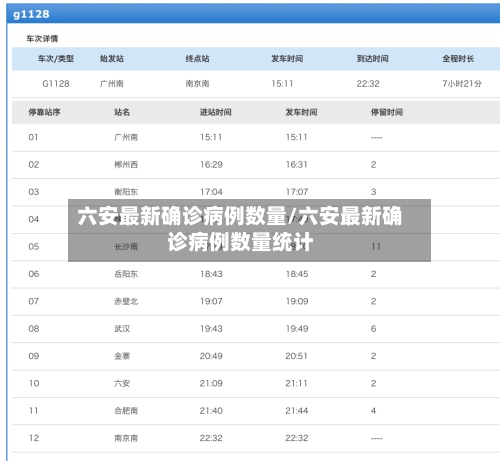Image resolution: width=500 pixels, height=461 pixels.
Task: Click arrival time 18:43 for 岳阳东
Action: pyautogui.click(x=211, y=274)
